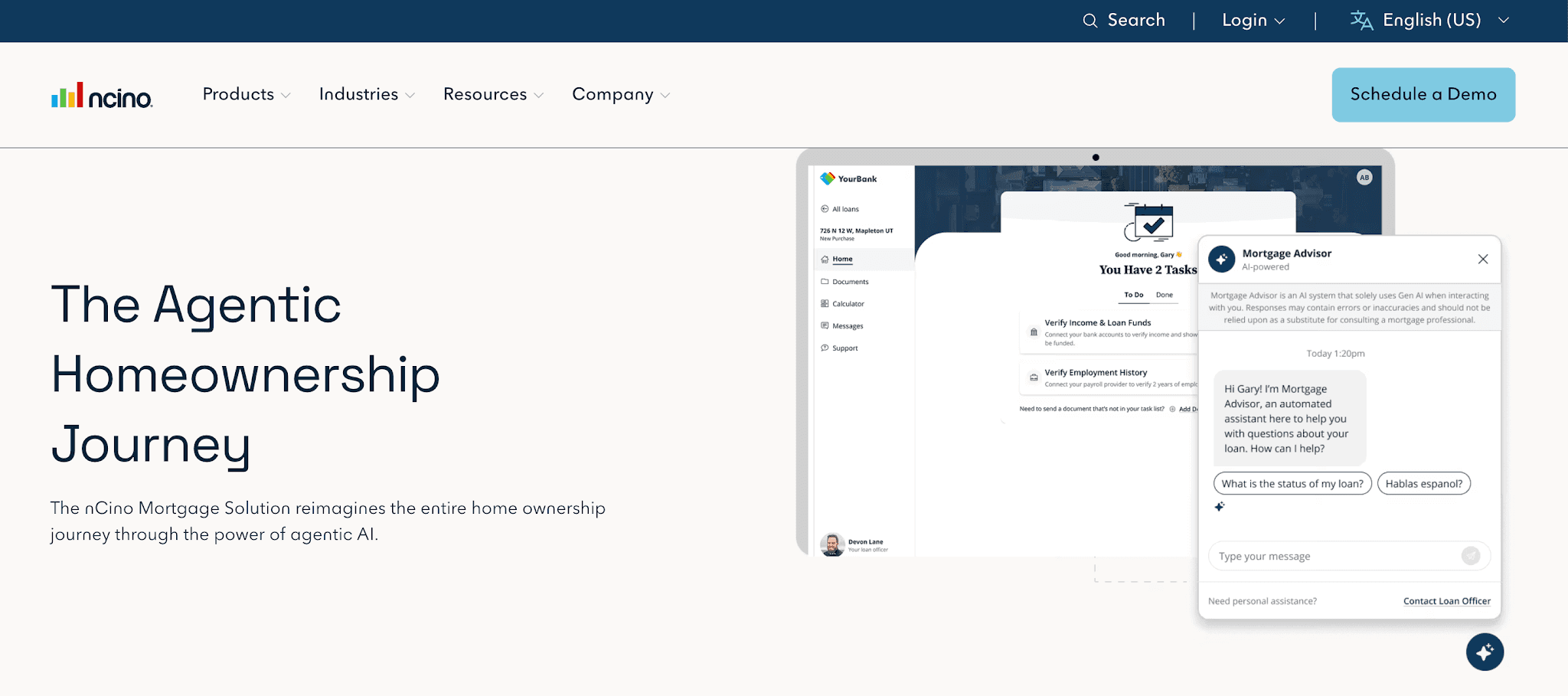Image resolution: width=1568 pixels, height=696 pixels.
Task: Click the search magnifier icon
Action: tap(1089, 21)
